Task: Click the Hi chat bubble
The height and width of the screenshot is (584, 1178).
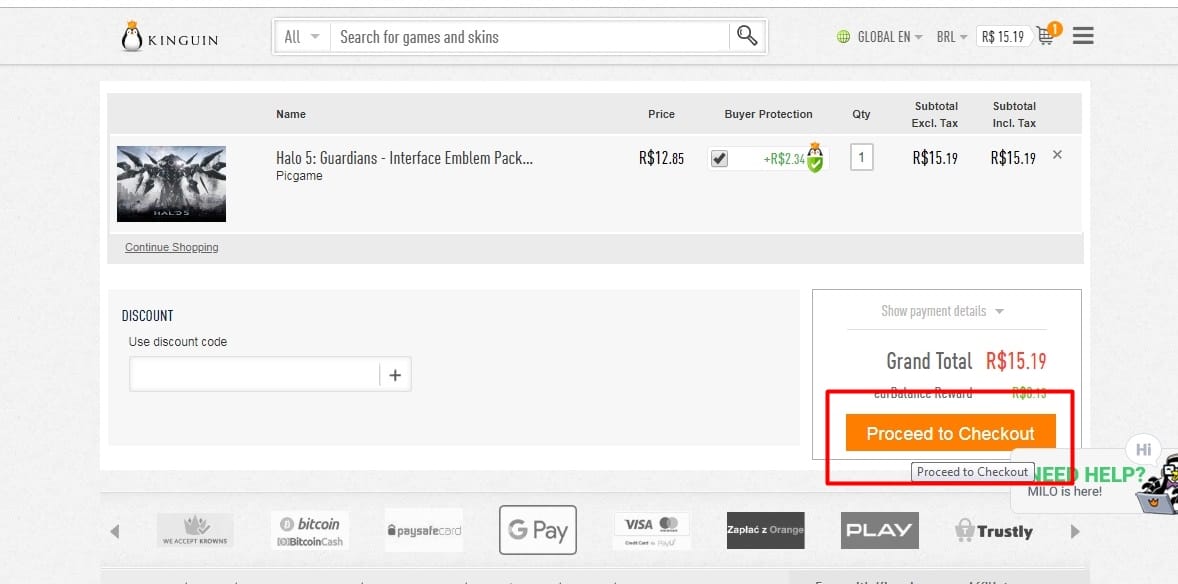Action: coord(1143,450)
